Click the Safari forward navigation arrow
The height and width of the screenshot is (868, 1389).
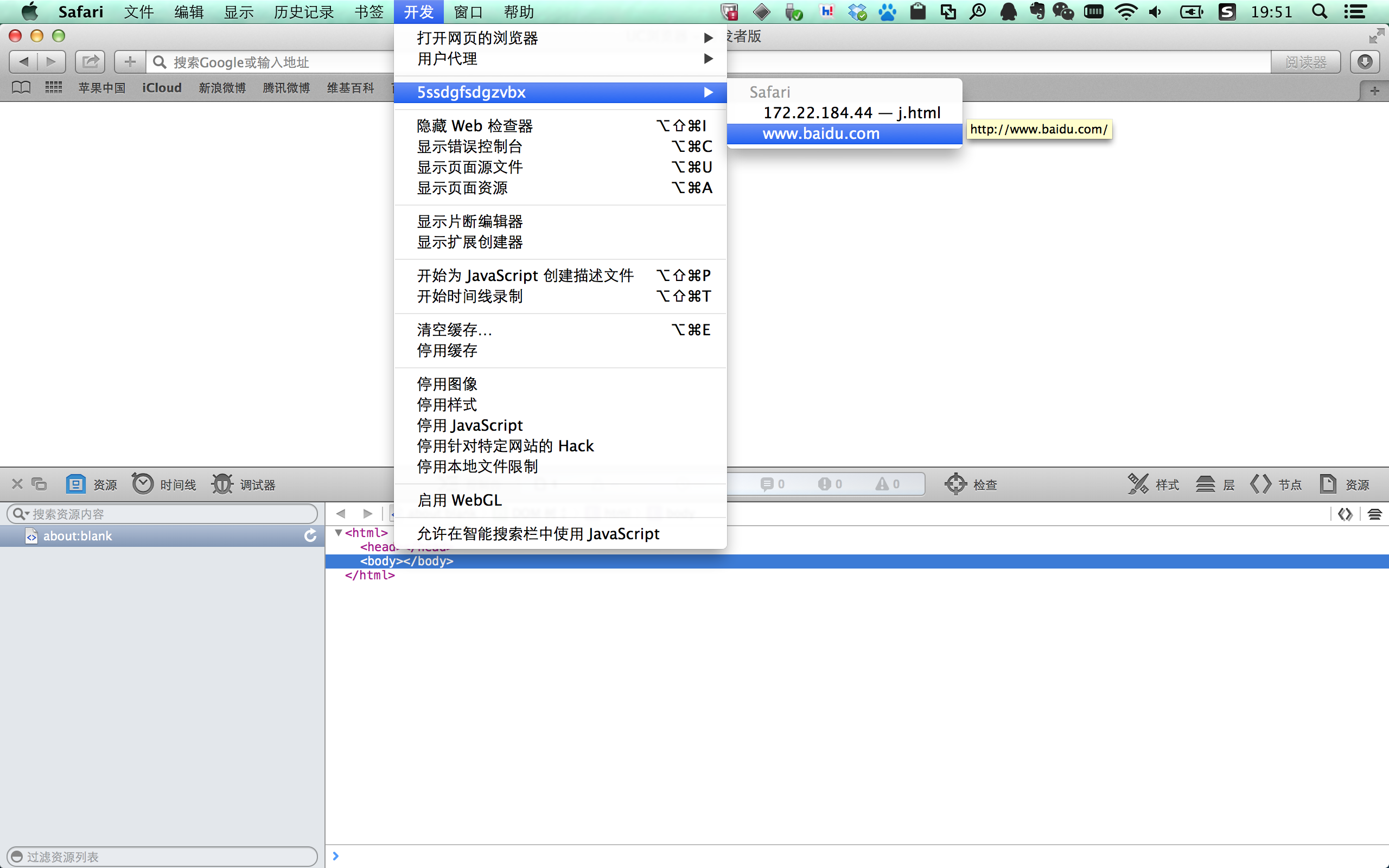tap(51, 61)
